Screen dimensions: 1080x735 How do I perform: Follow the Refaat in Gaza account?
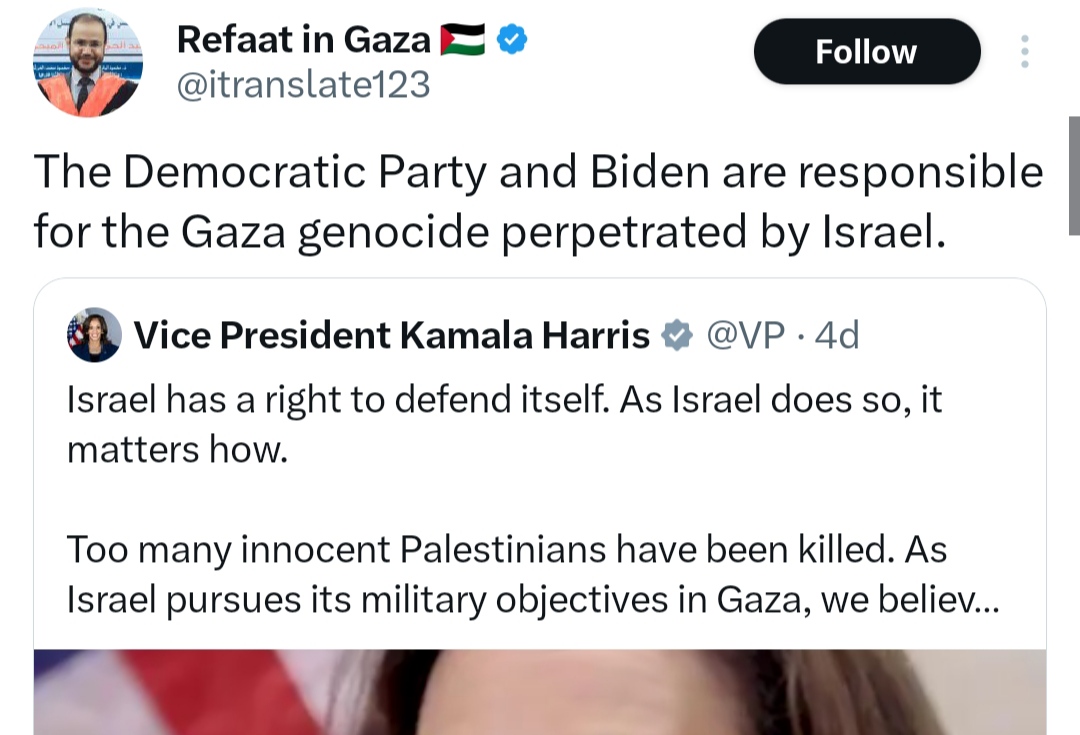(x=866, y=52)
